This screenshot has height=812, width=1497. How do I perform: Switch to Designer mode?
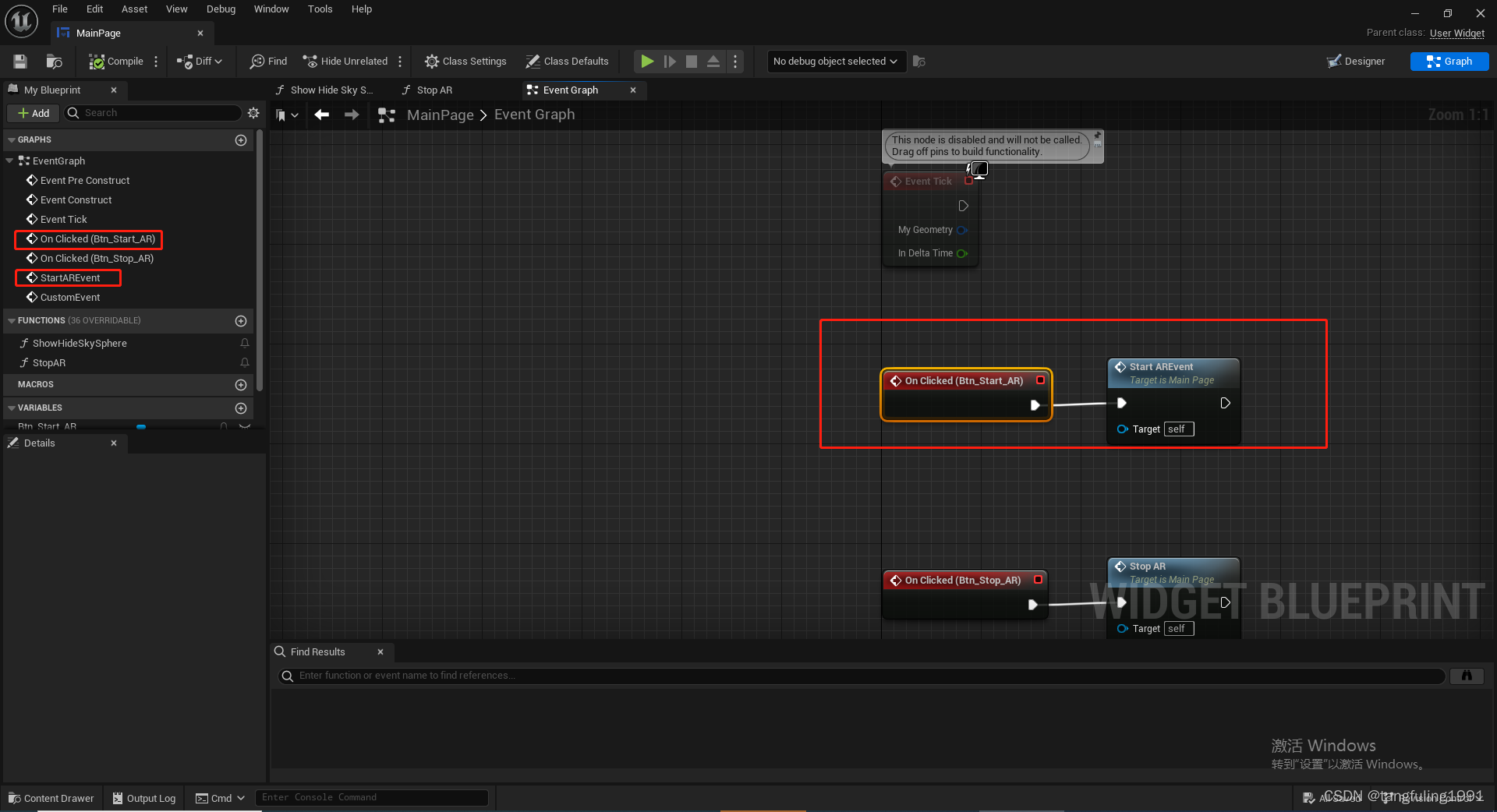(1357, 62)
